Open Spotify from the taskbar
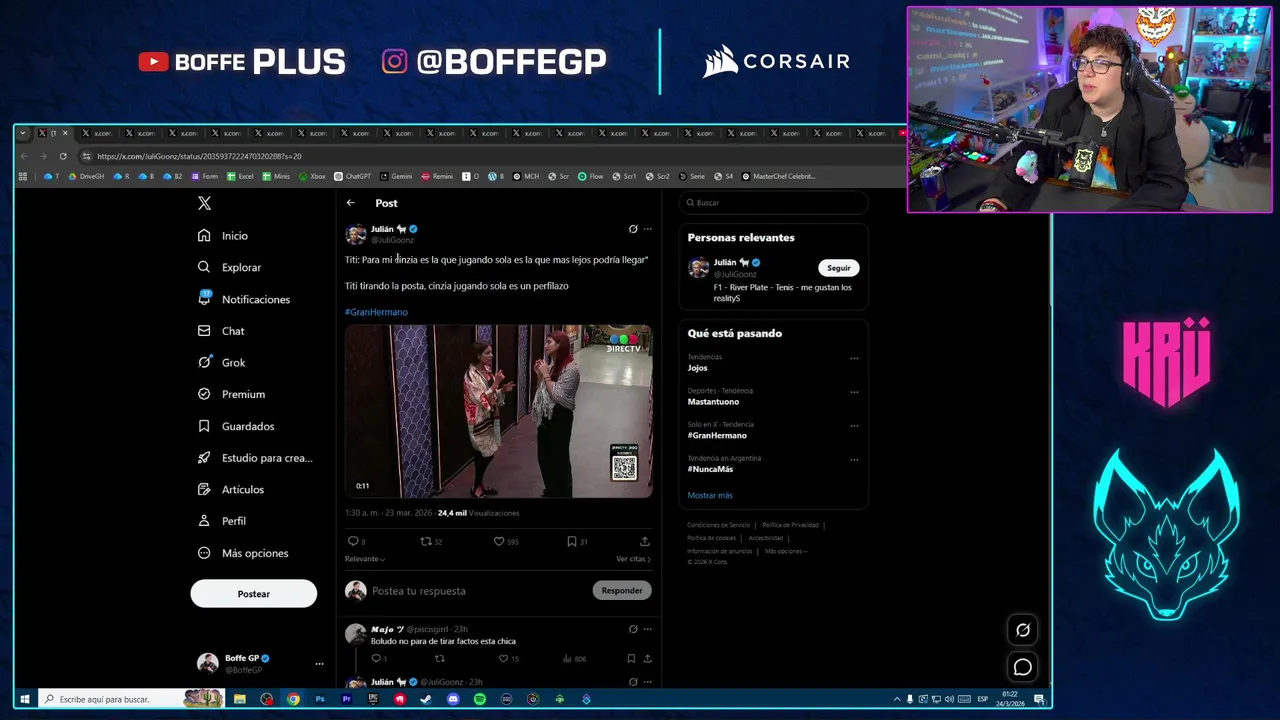 tap(480, 699)
